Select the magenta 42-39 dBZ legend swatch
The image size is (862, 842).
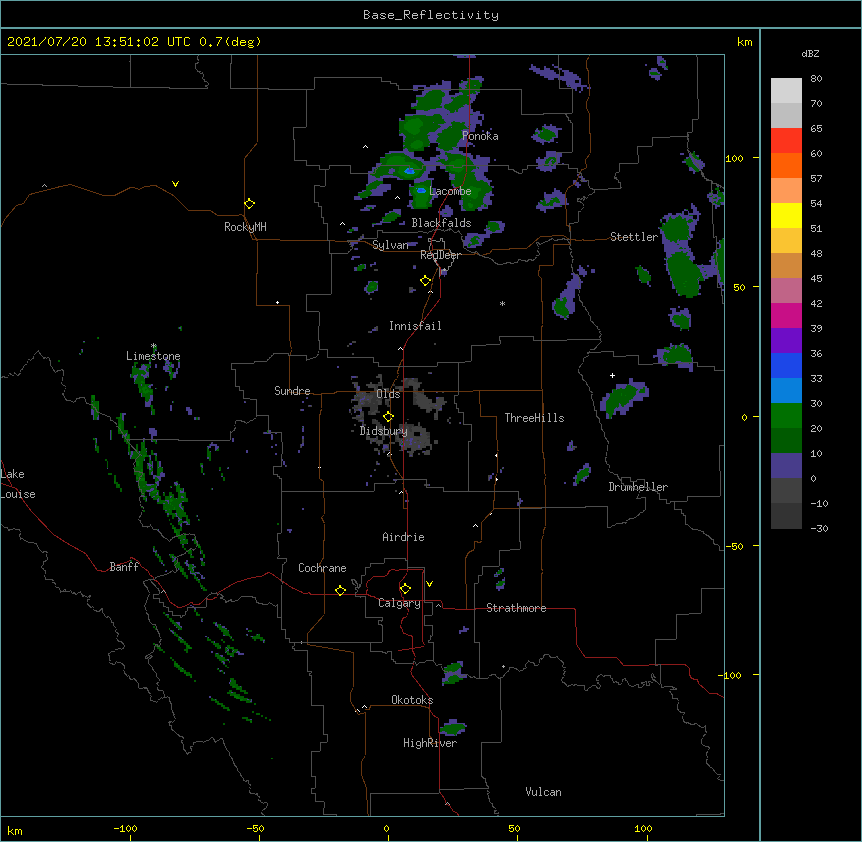(x=786, y=315)
